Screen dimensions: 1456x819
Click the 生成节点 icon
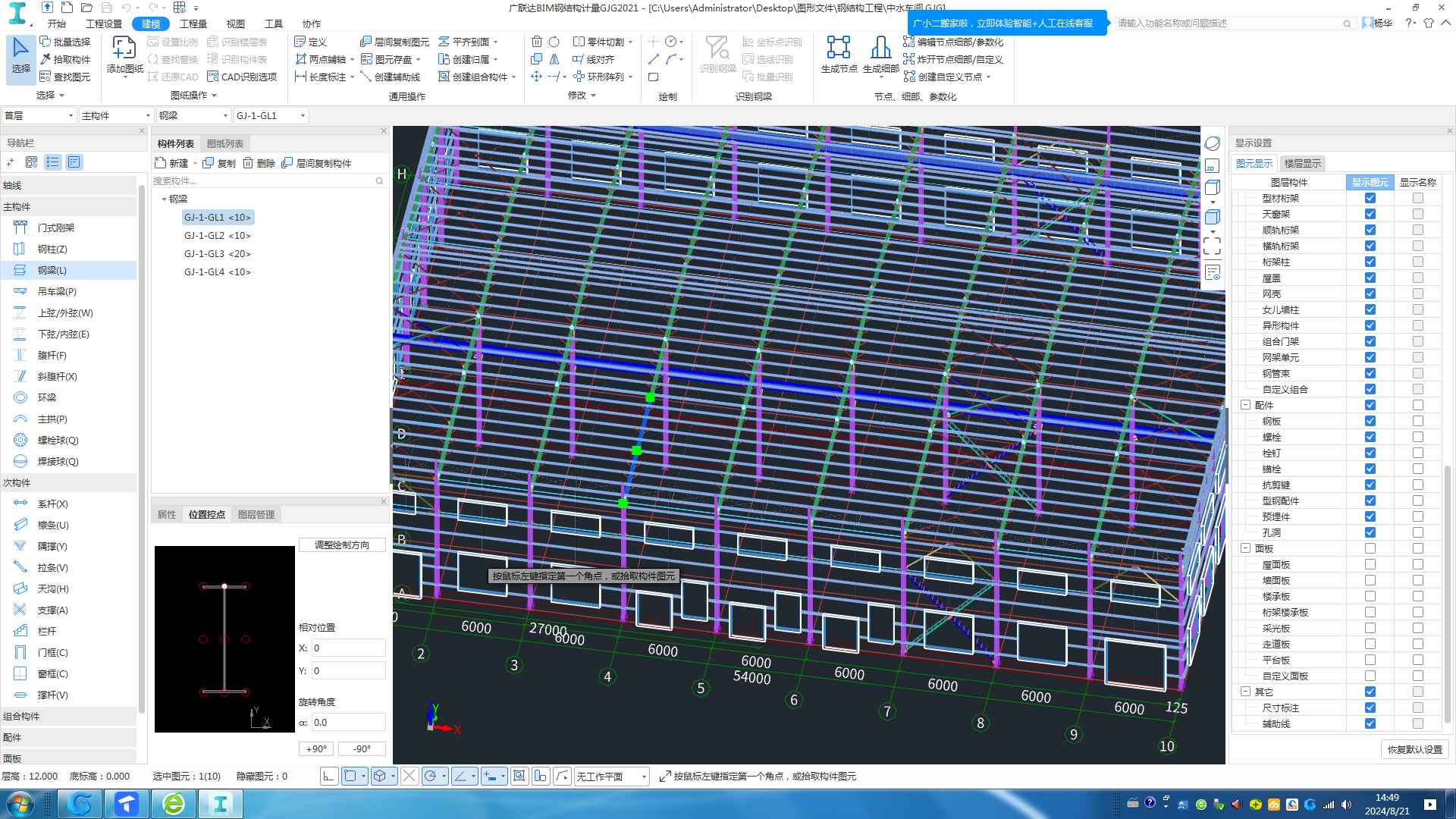tap(839, 55)
